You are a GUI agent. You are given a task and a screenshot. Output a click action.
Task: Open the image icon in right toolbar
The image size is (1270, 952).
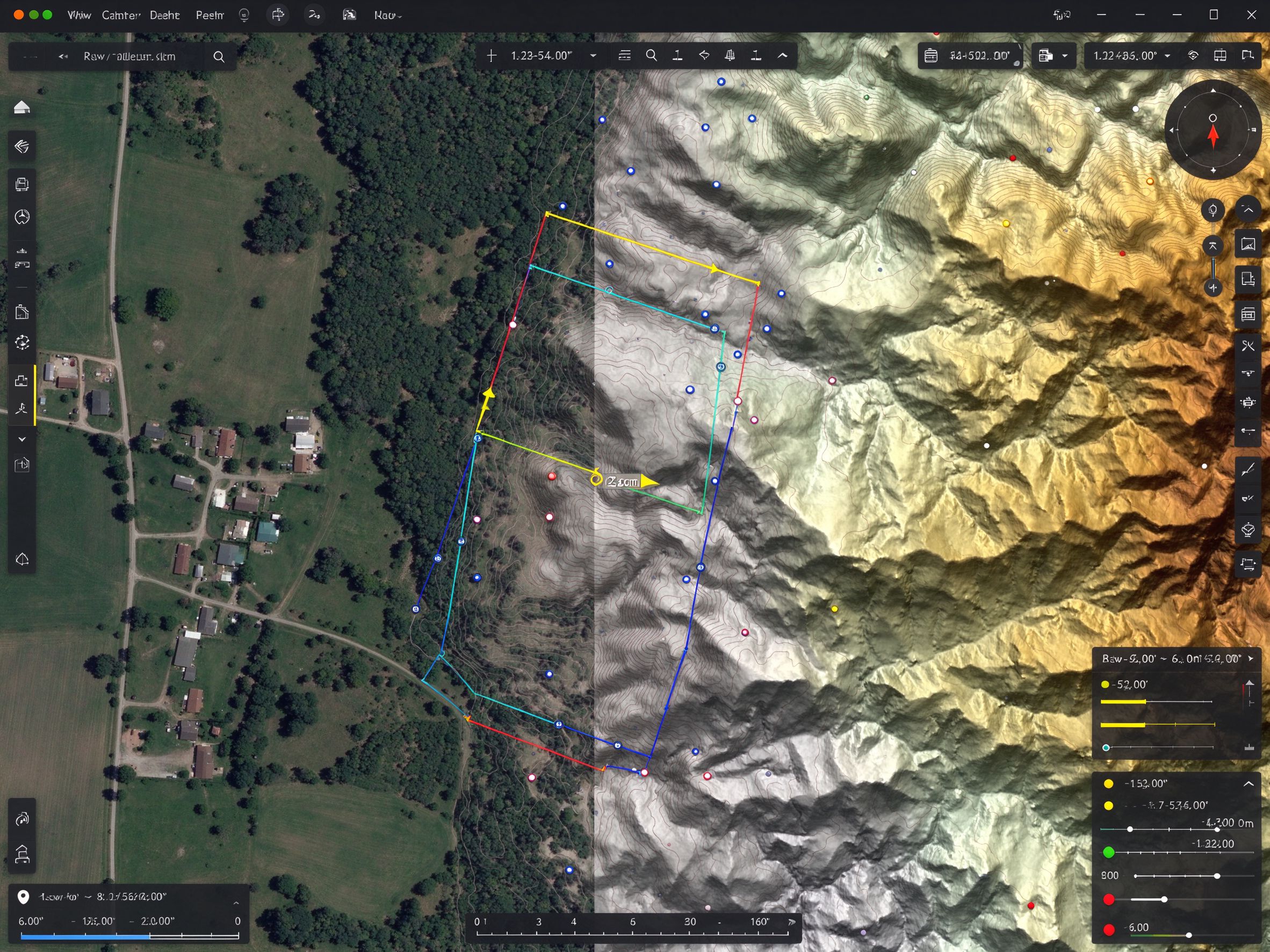1247,244
